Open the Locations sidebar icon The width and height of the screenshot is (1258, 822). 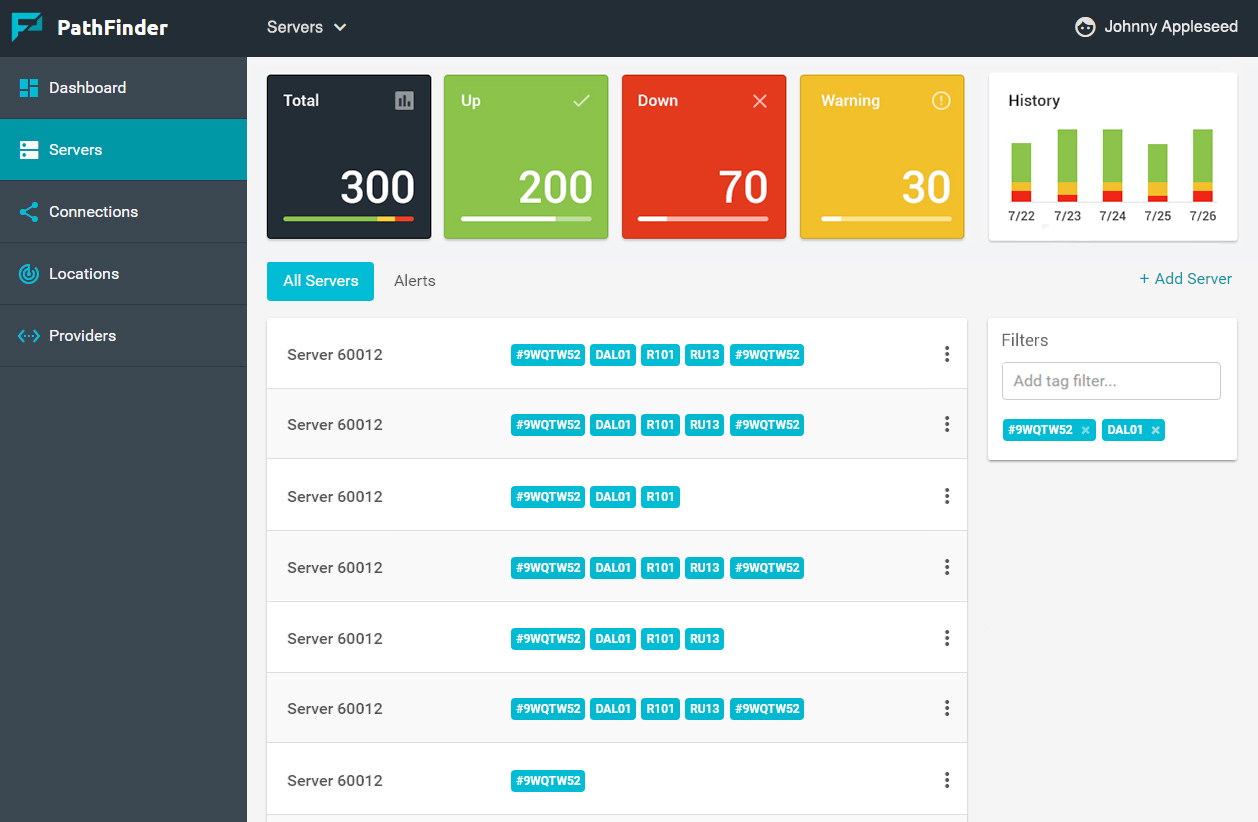29,274
